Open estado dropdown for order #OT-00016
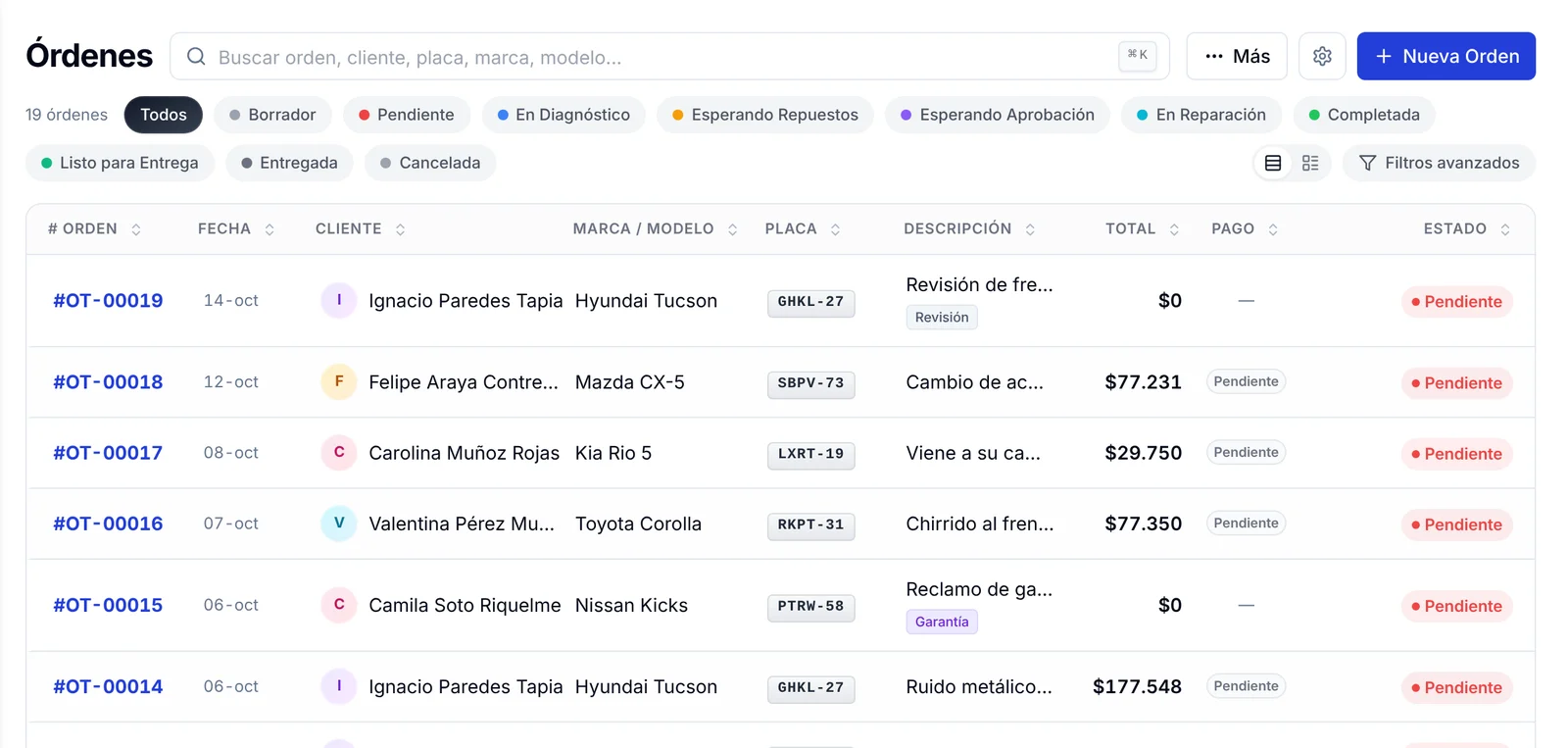 1457,524
